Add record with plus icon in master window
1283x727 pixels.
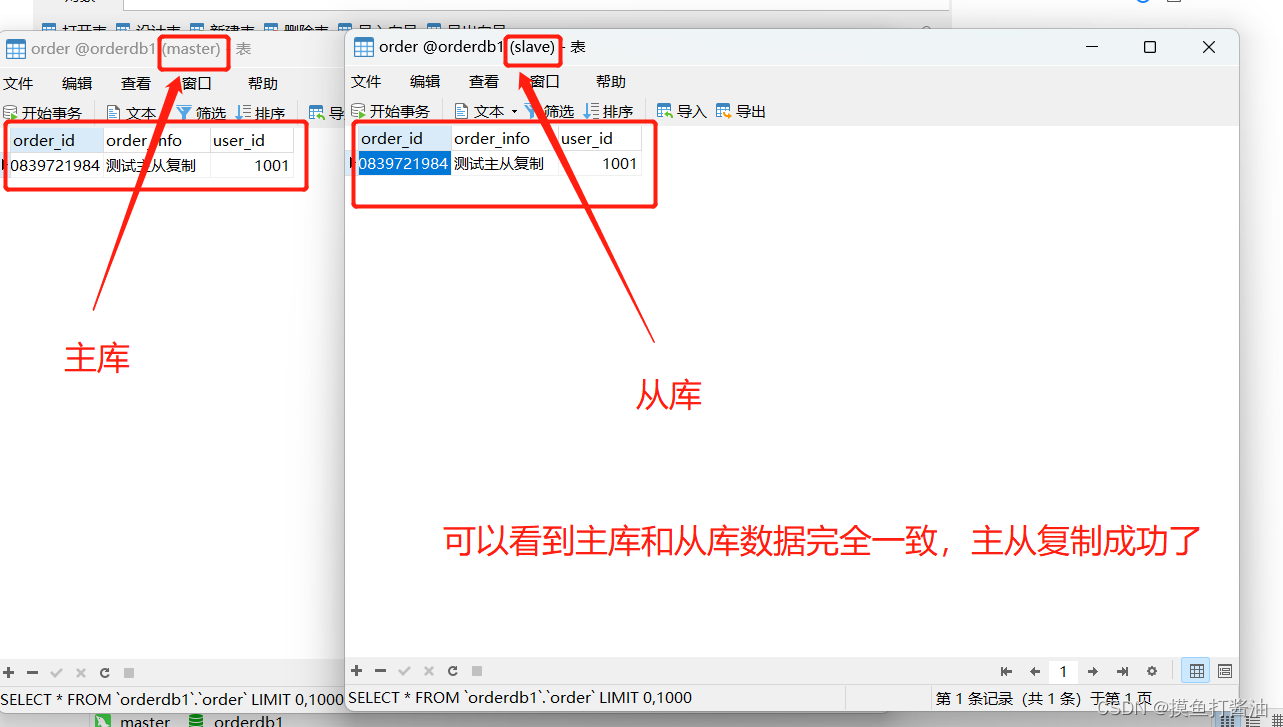point(9,673)
